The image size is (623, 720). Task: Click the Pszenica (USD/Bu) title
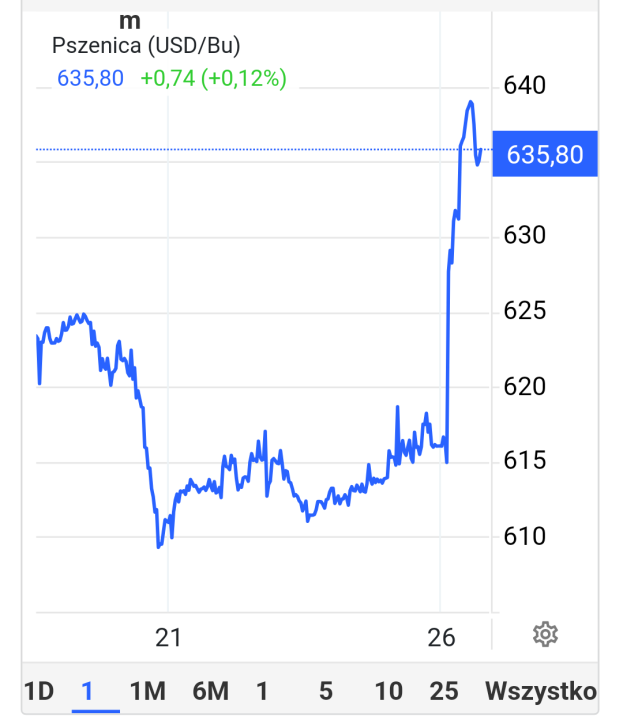[x=146, y=45]
